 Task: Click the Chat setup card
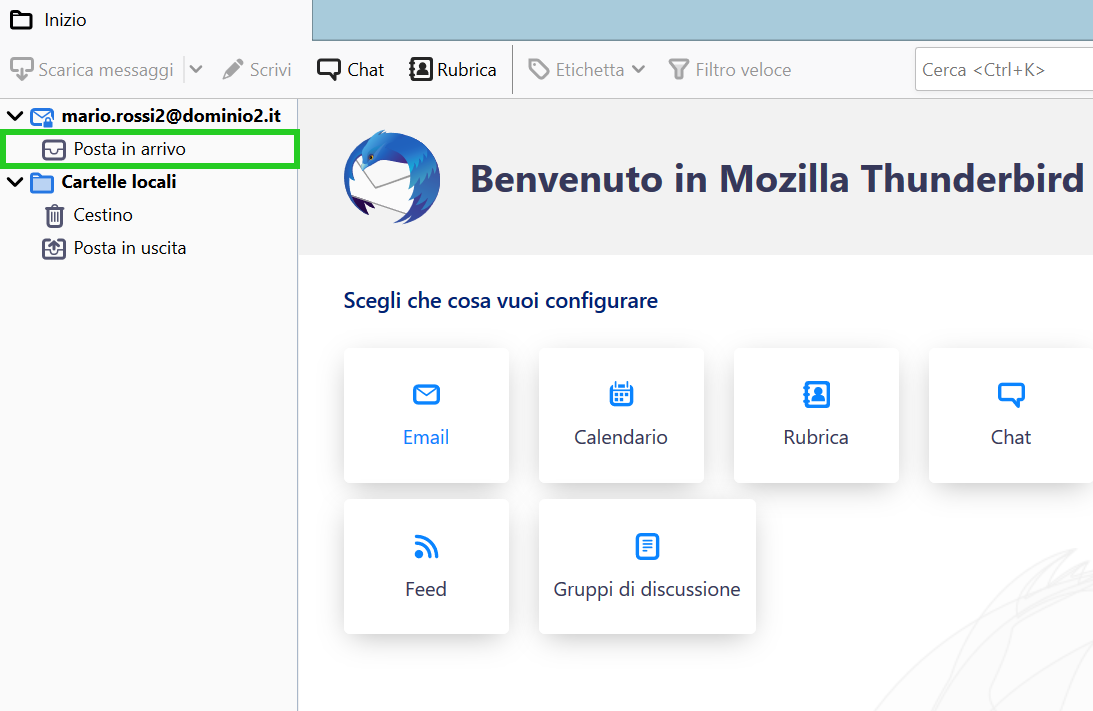(1011, 415)
